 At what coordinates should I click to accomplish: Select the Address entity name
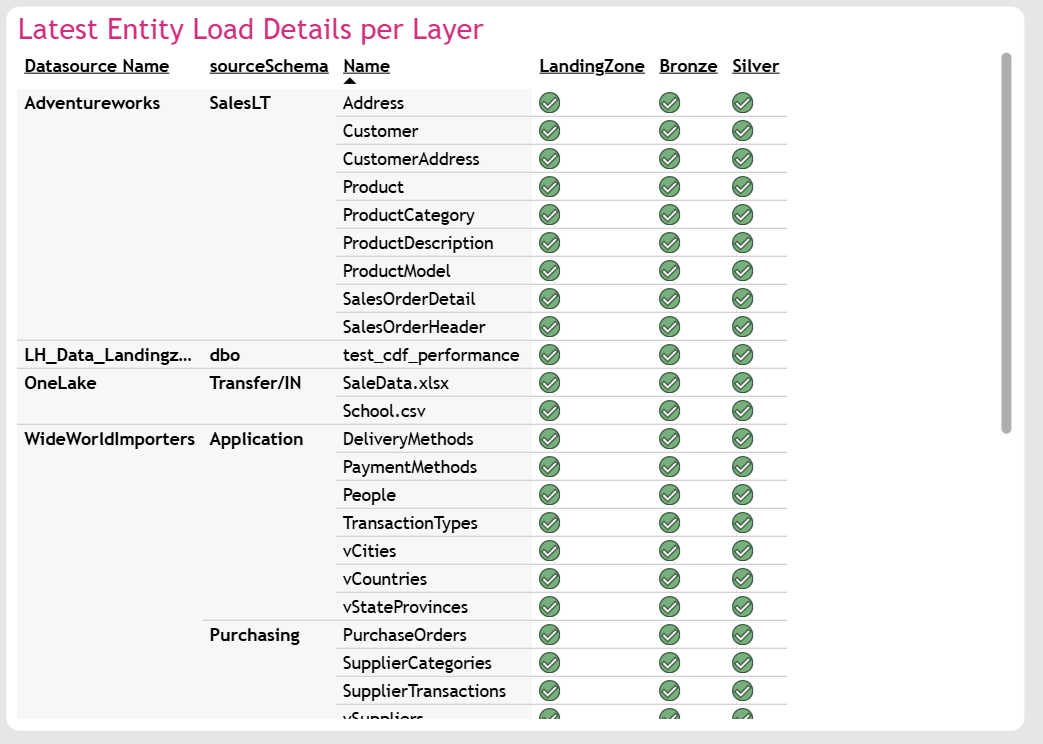click(x=373, y=103)
